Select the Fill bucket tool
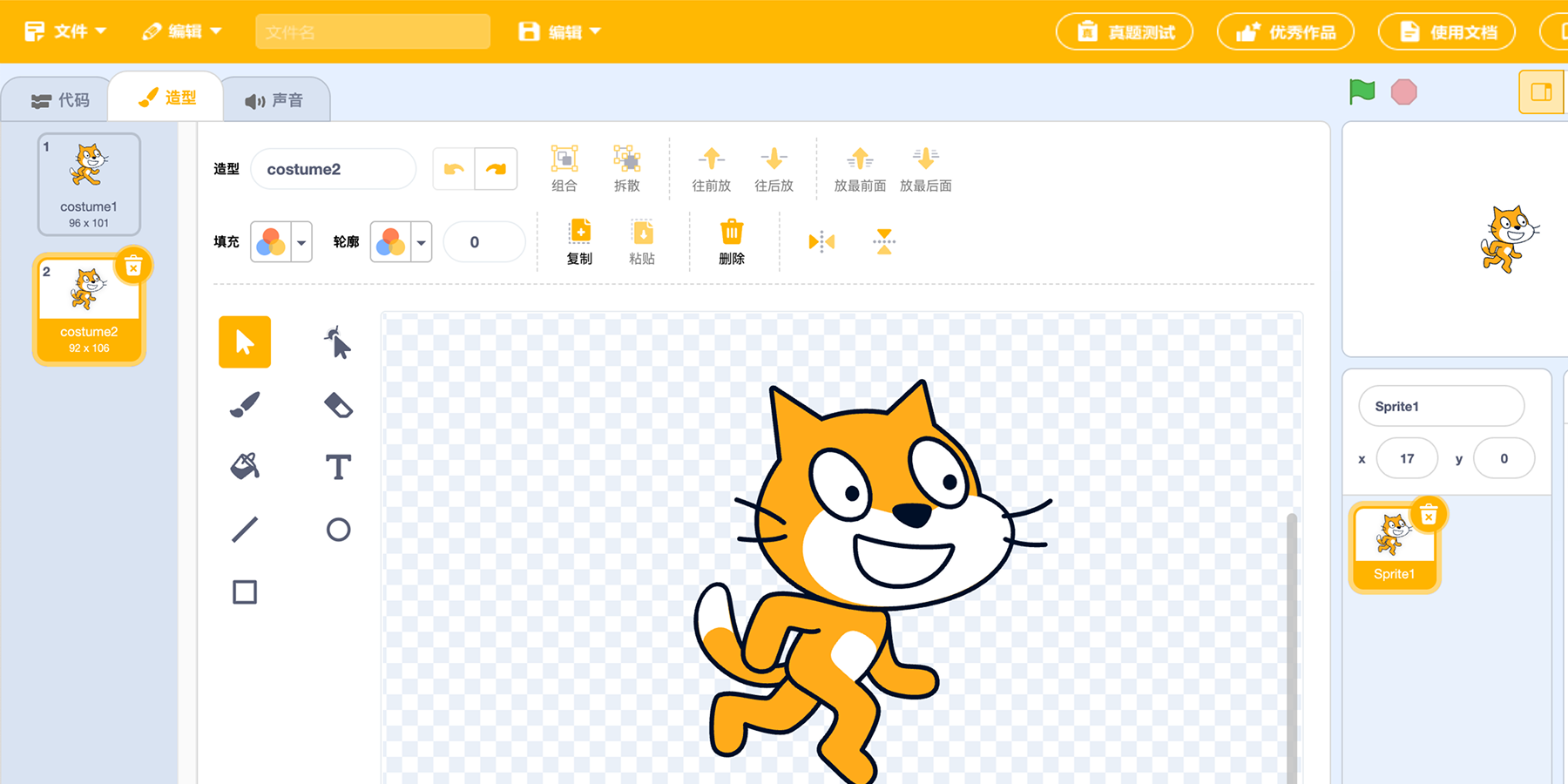The height and width of the screenshot is (784, 1568). coord(245,467)
